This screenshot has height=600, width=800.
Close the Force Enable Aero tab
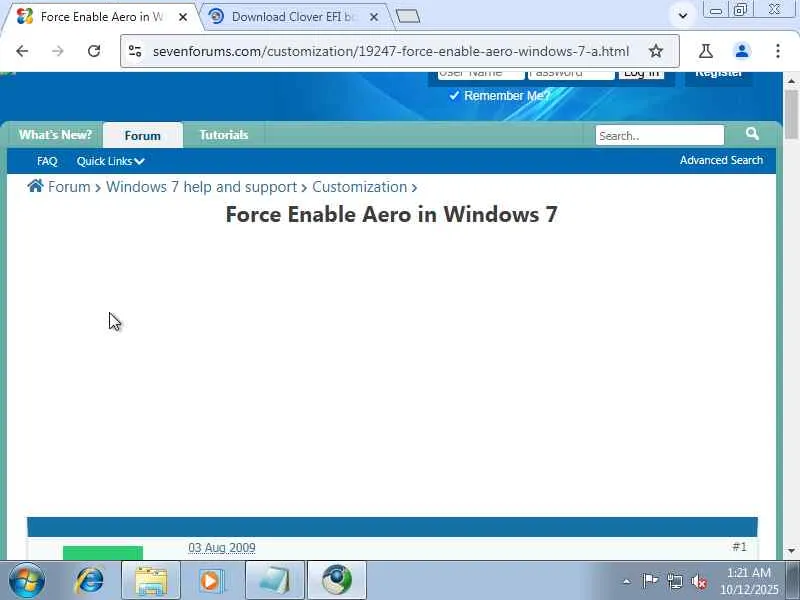click(183, 17)
